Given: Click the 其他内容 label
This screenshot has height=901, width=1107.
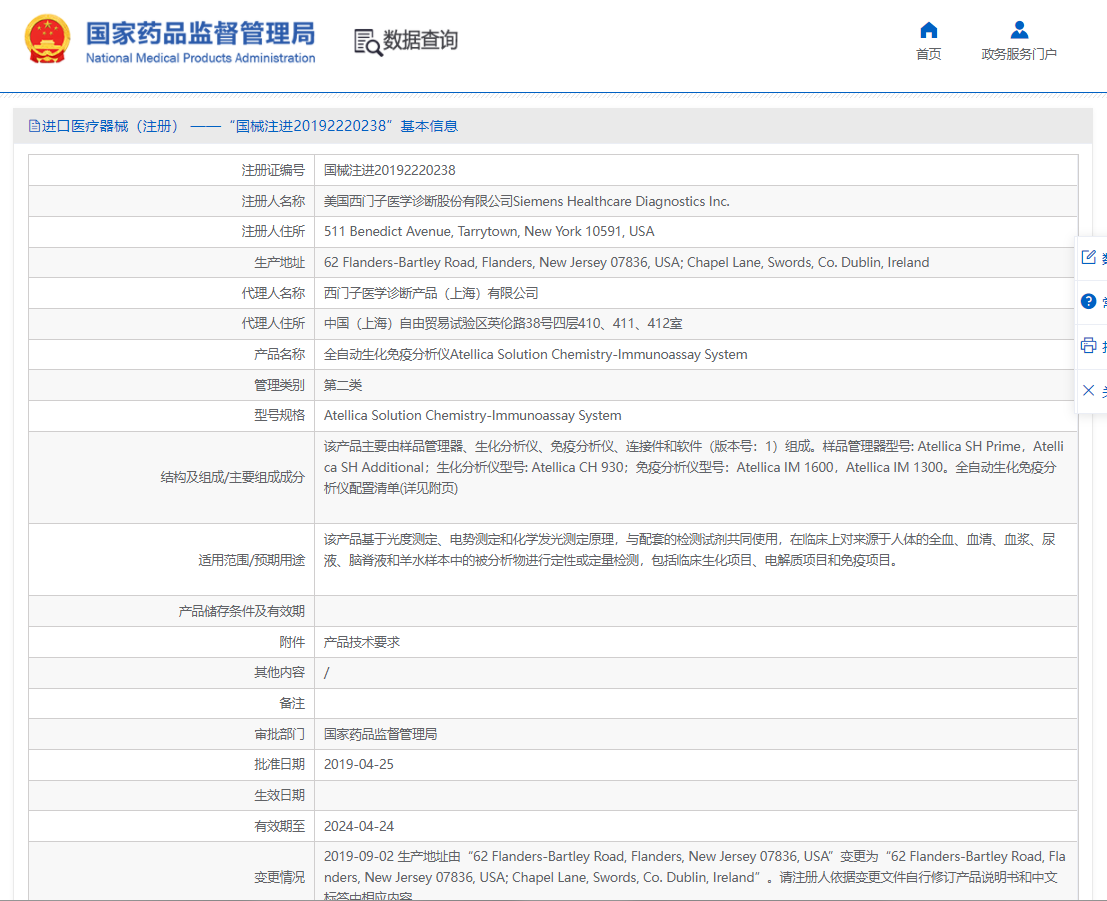Looking at the screenshot, I should click(280, 673).
